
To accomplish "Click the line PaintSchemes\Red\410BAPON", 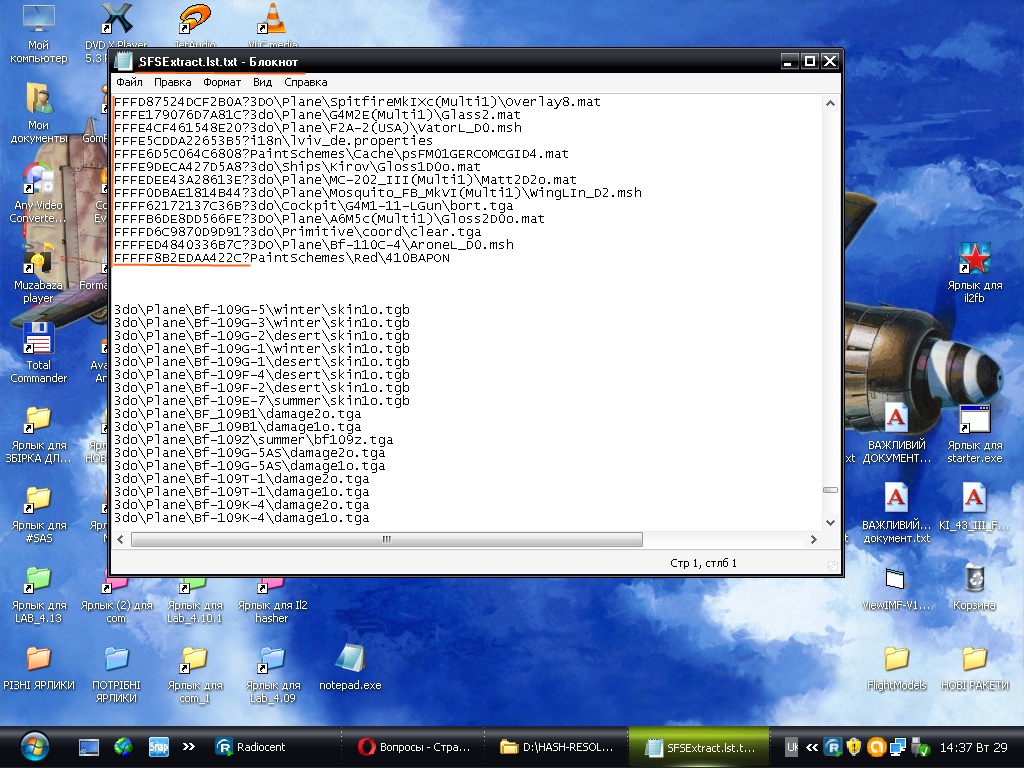I will coord(281,258).
